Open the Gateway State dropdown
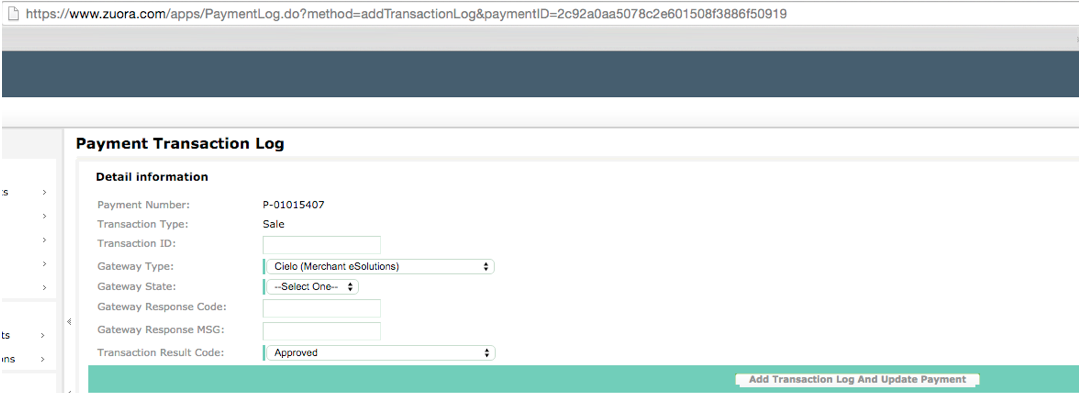The image size is (1079, 393). (x=312, y=287)
